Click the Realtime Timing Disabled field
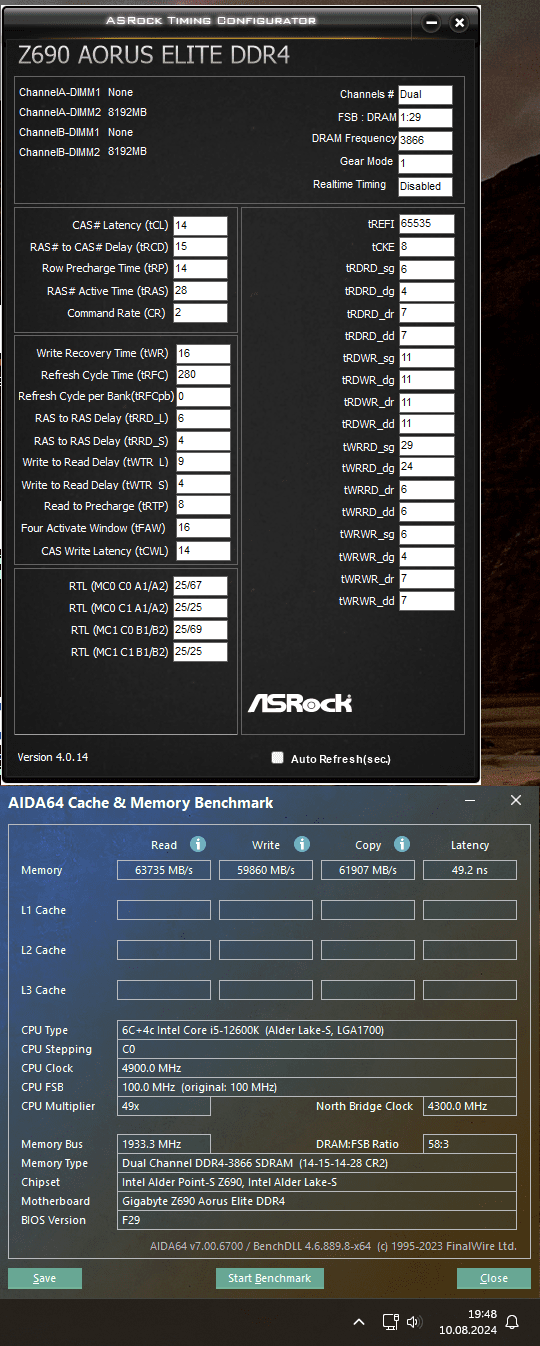Image resolution: width=540 pixels, height=1346 pixels. (425, 186)
